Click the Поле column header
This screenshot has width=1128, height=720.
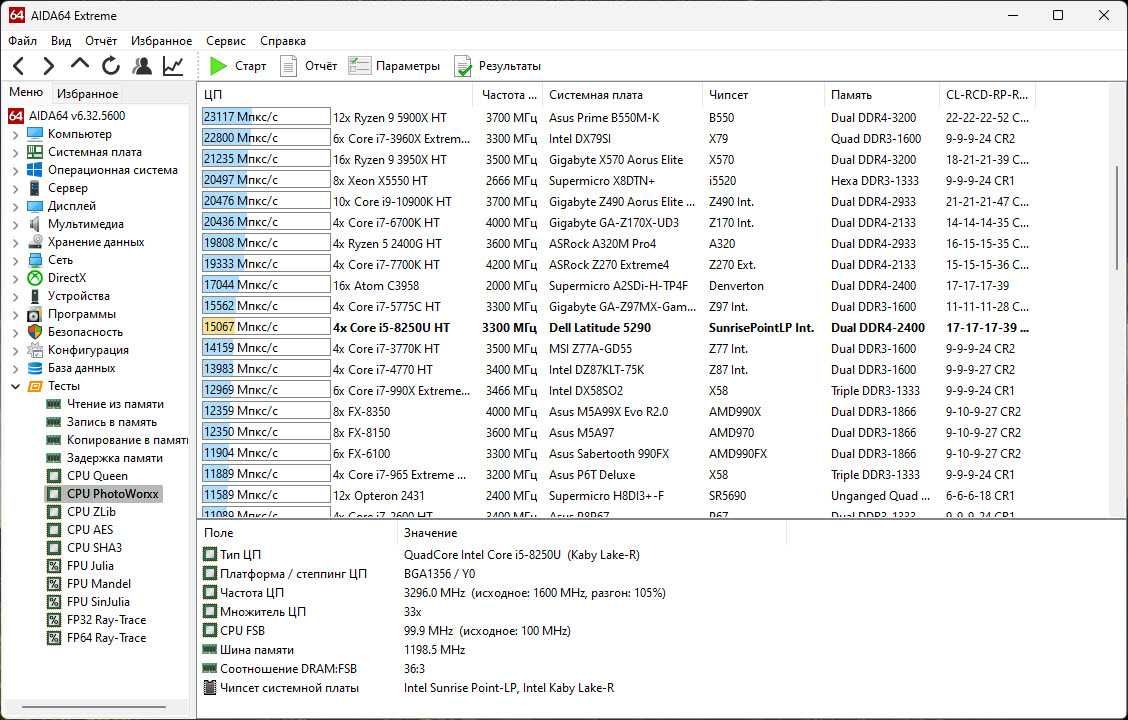tap(297, 533)
